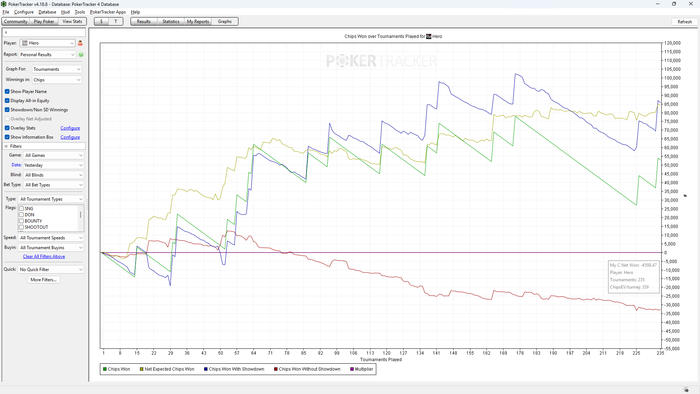Viewport: 700px width, 394px height.
Task: Open the Date filter dropdown set to Yesterday
Action: [x=54, y=165]
